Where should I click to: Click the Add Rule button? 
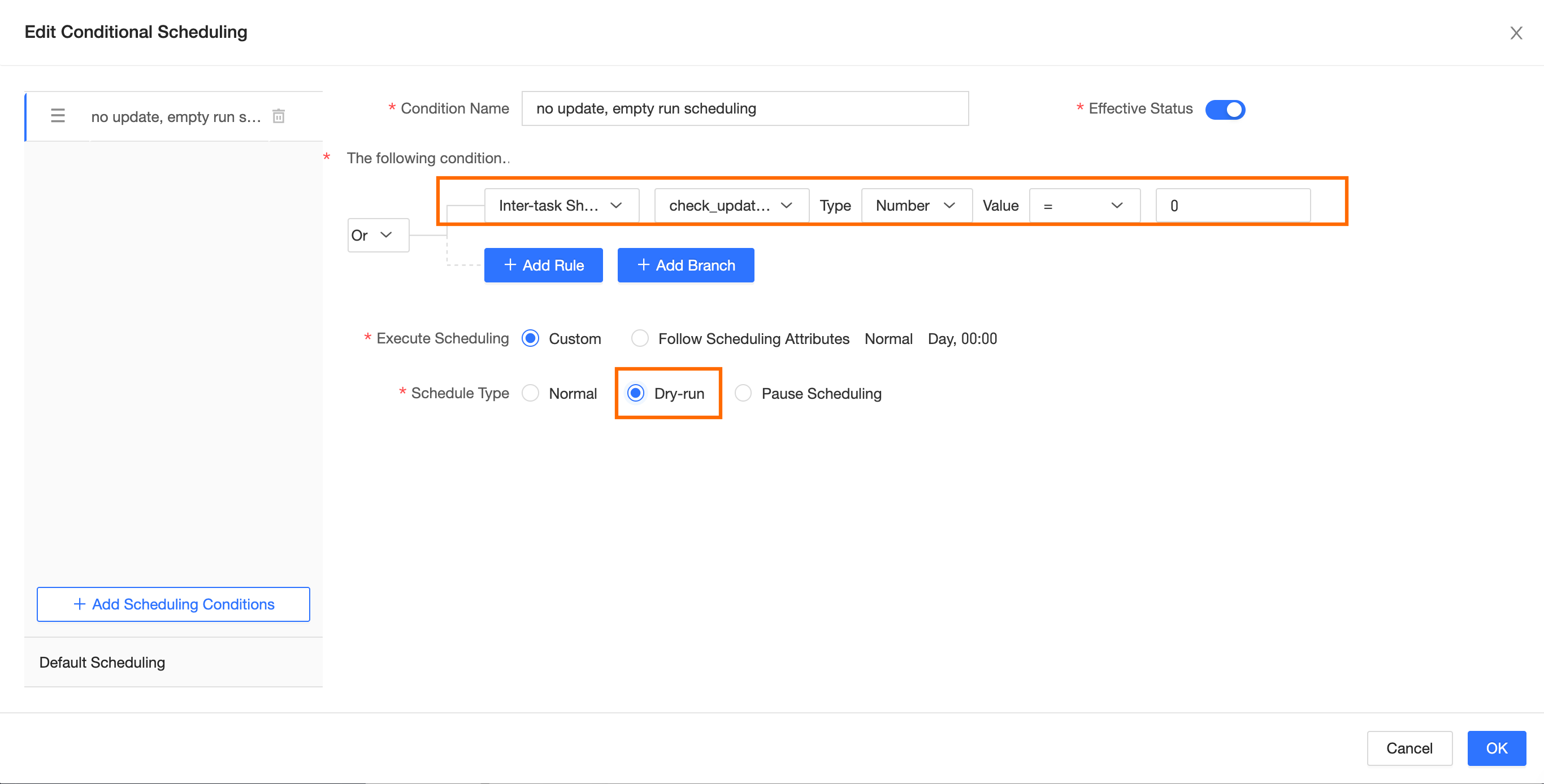tap(543, 265)
